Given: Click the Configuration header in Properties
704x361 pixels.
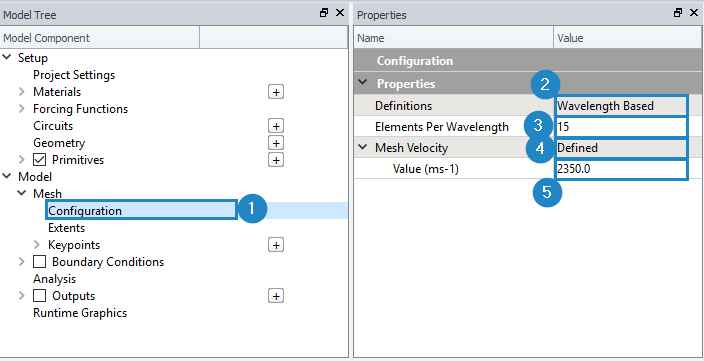Looking at the screenshot, I should point(414,61).
